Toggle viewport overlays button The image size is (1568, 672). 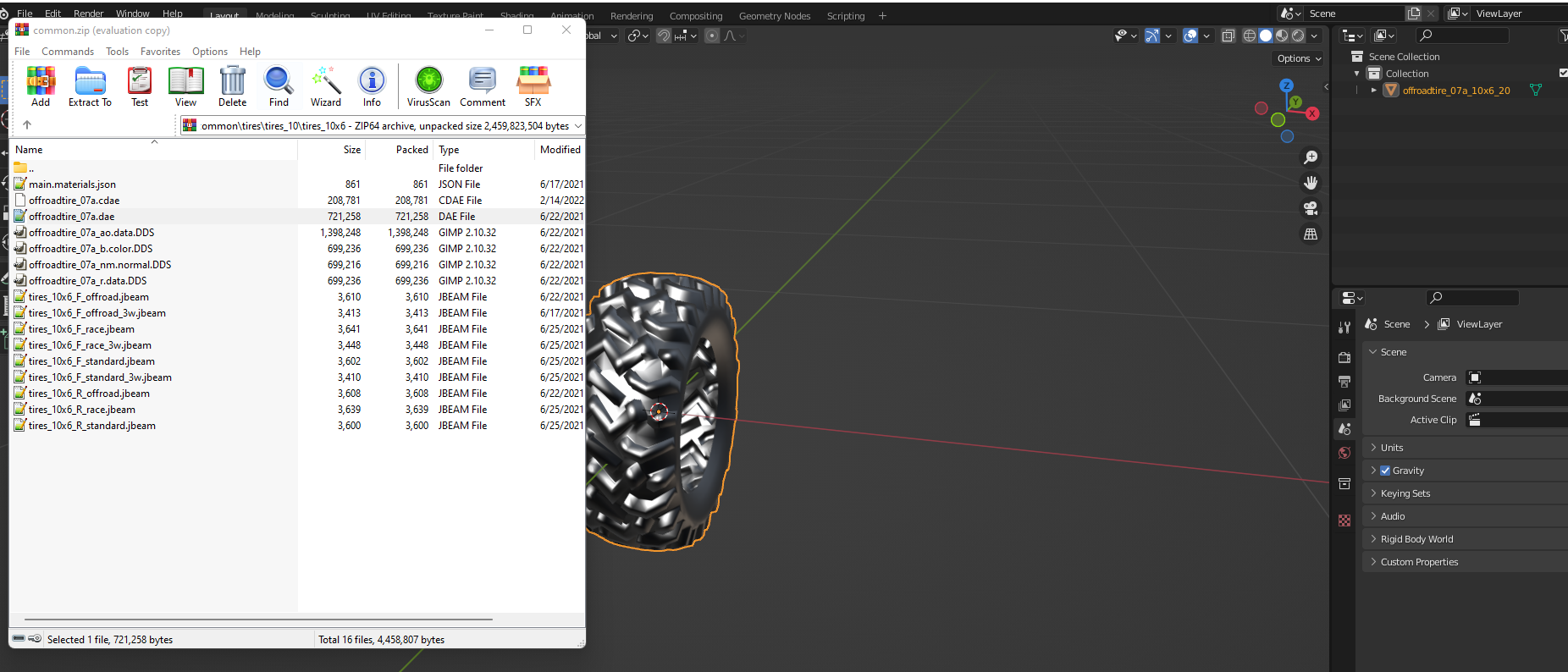click(x=1190, y=36)
